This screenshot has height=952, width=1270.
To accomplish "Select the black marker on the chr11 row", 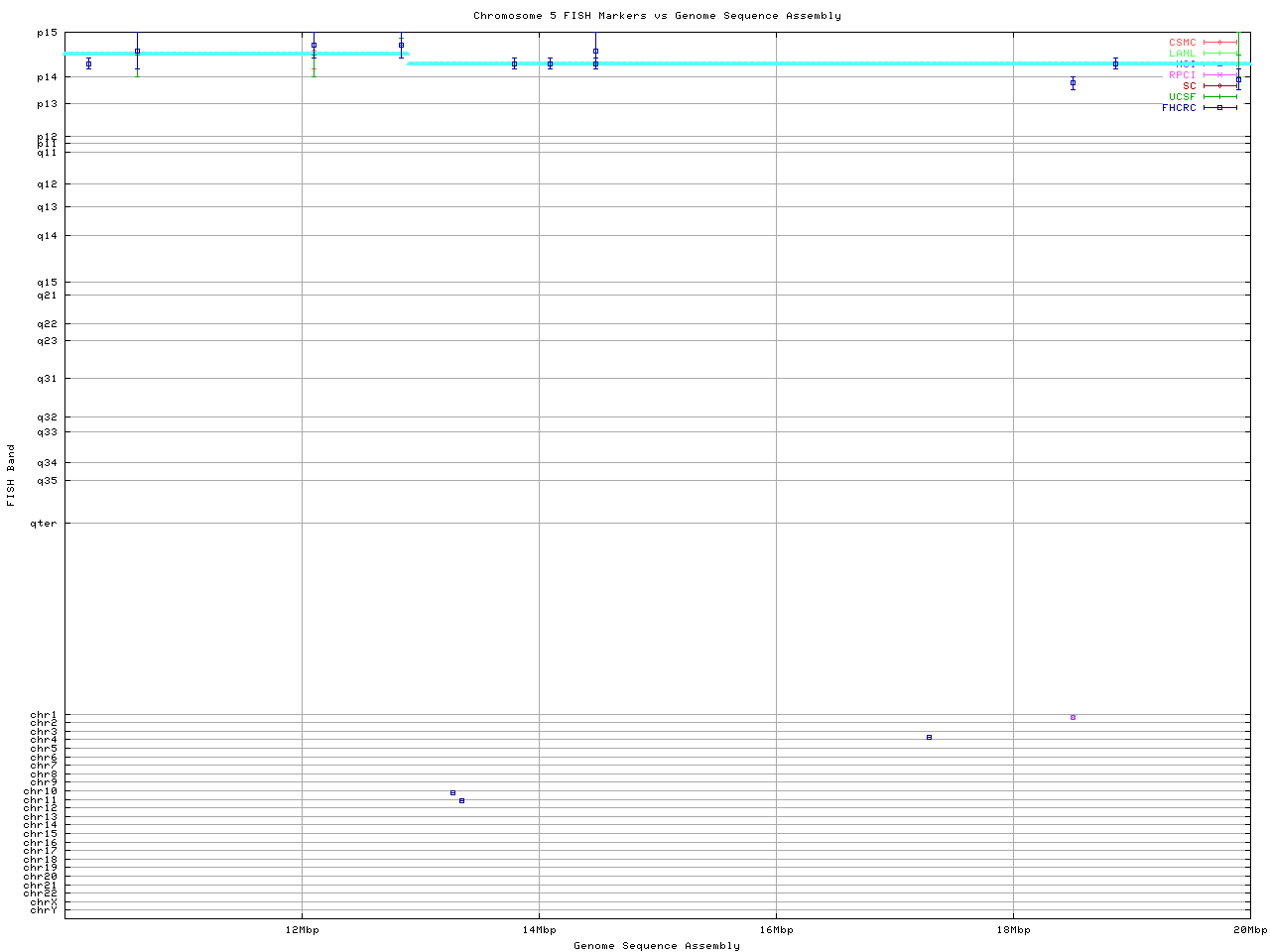I will [461, 800].
